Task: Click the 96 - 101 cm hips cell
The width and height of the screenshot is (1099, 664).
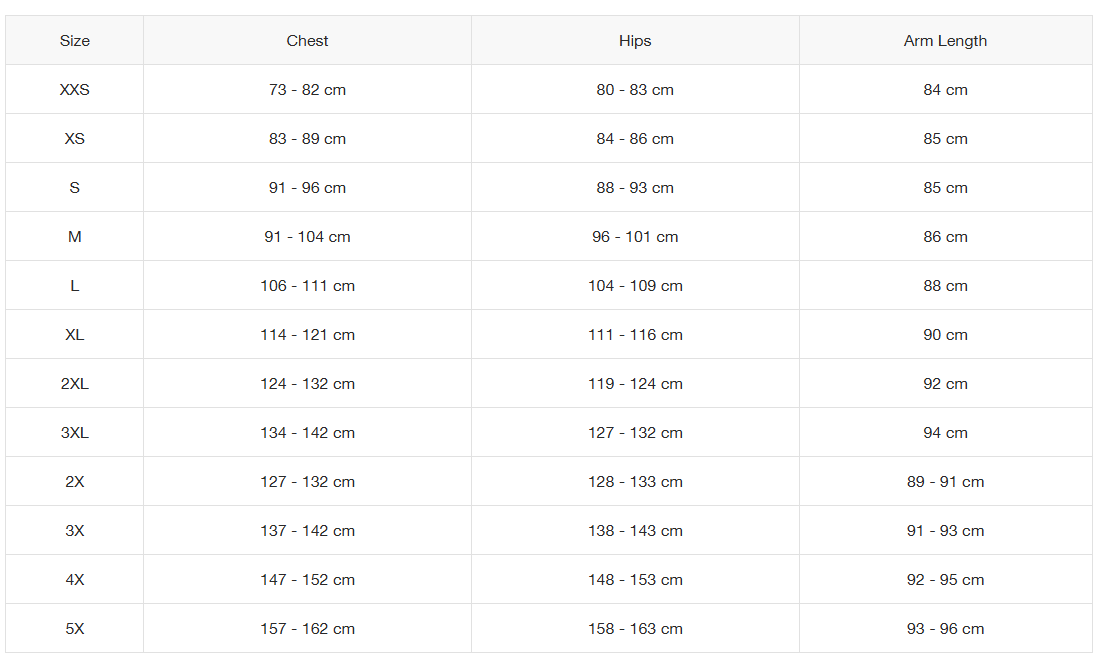Action: pyautogui.click(x=635, y=237)
